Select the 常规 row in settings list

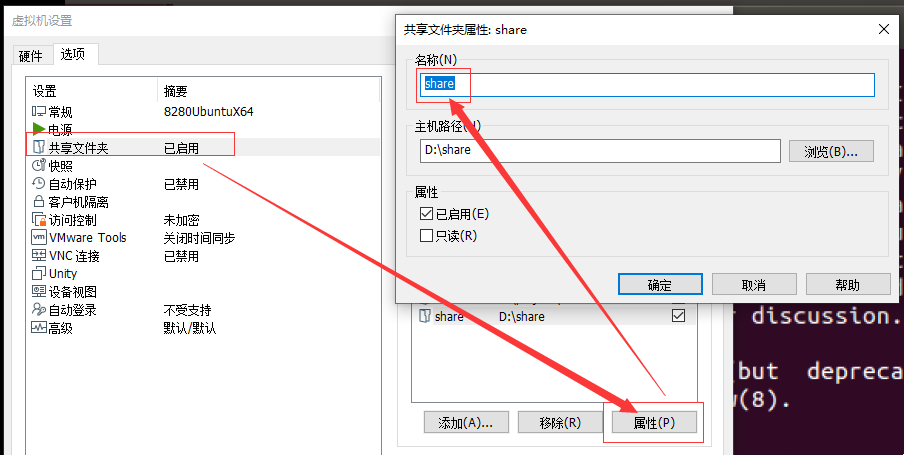pos(205,111)
